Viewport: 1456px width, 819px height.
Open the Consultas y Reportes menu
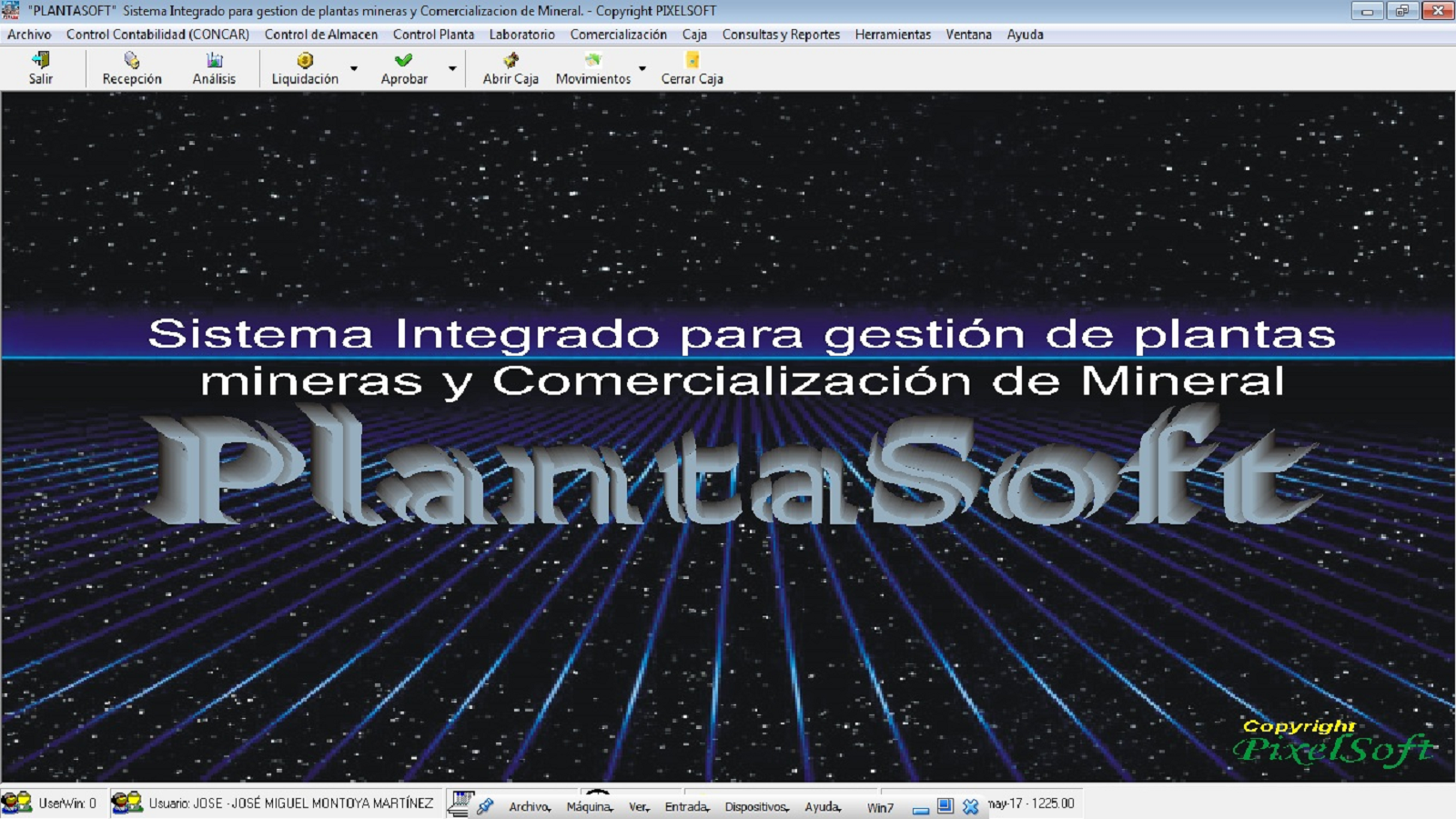coord(781,35)
